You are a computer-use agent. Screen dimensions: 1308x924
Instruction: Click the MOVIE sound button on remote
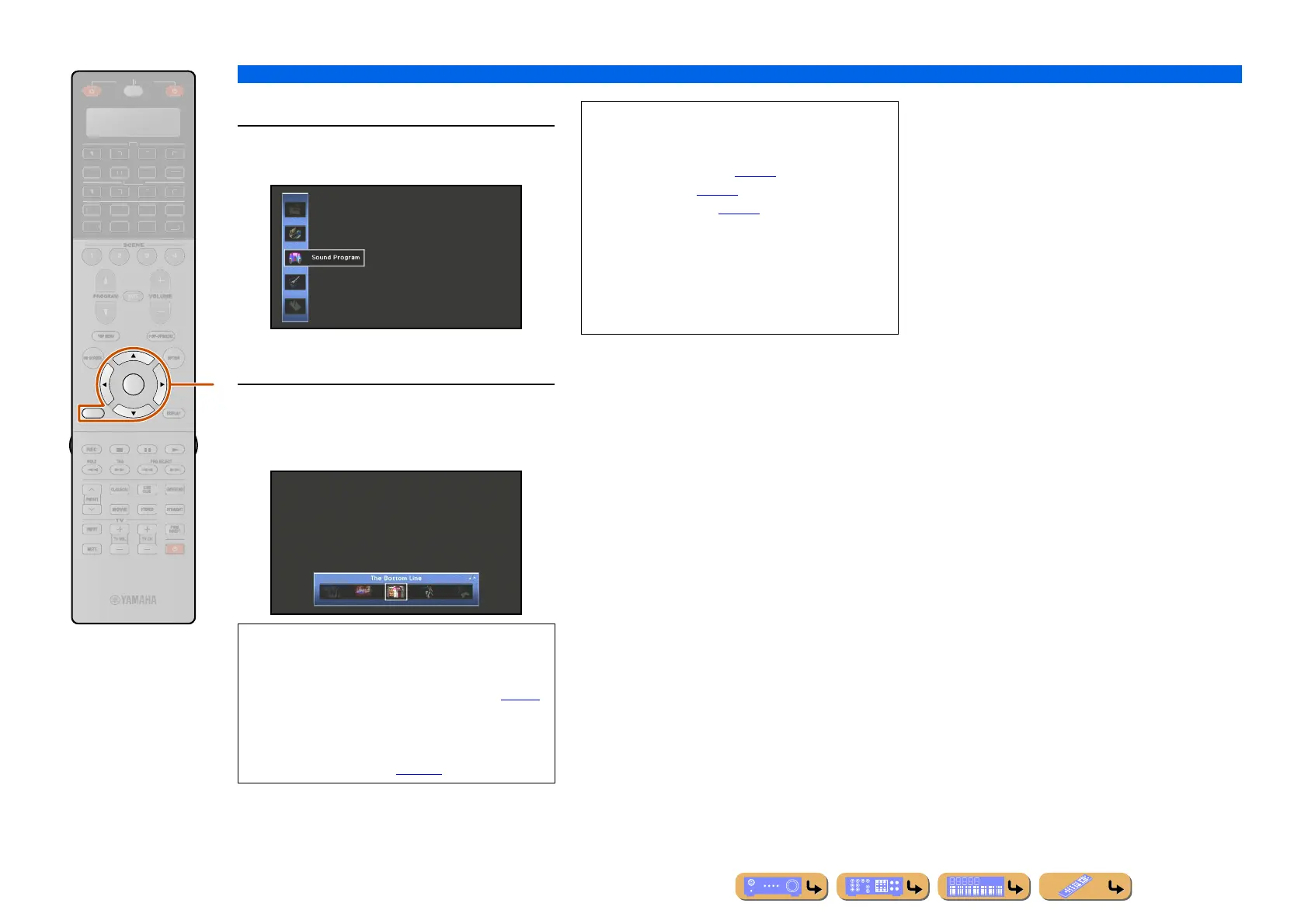click(x=120, y=509)
